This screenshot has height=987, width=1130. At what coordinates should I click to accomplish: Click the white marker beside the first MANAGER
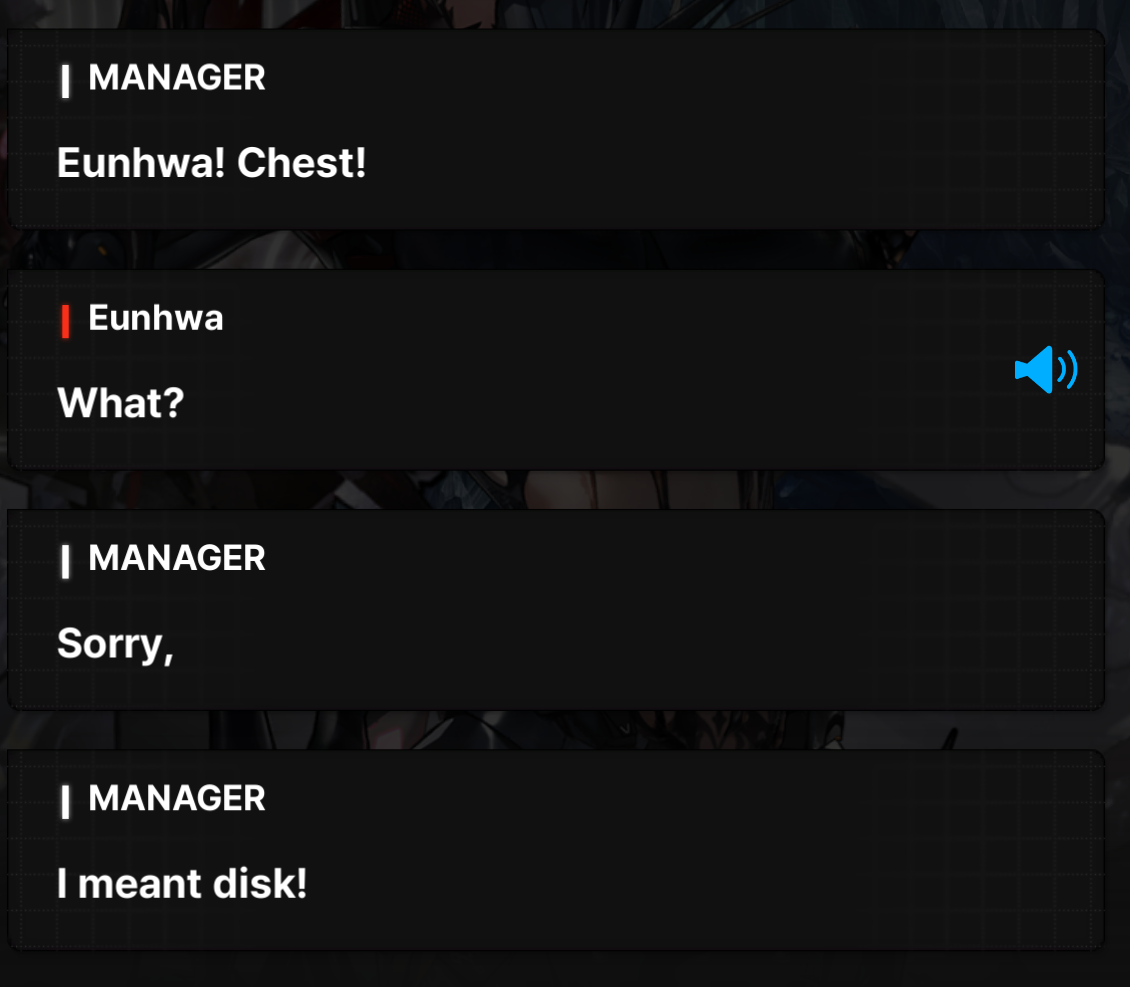(66, 81)
